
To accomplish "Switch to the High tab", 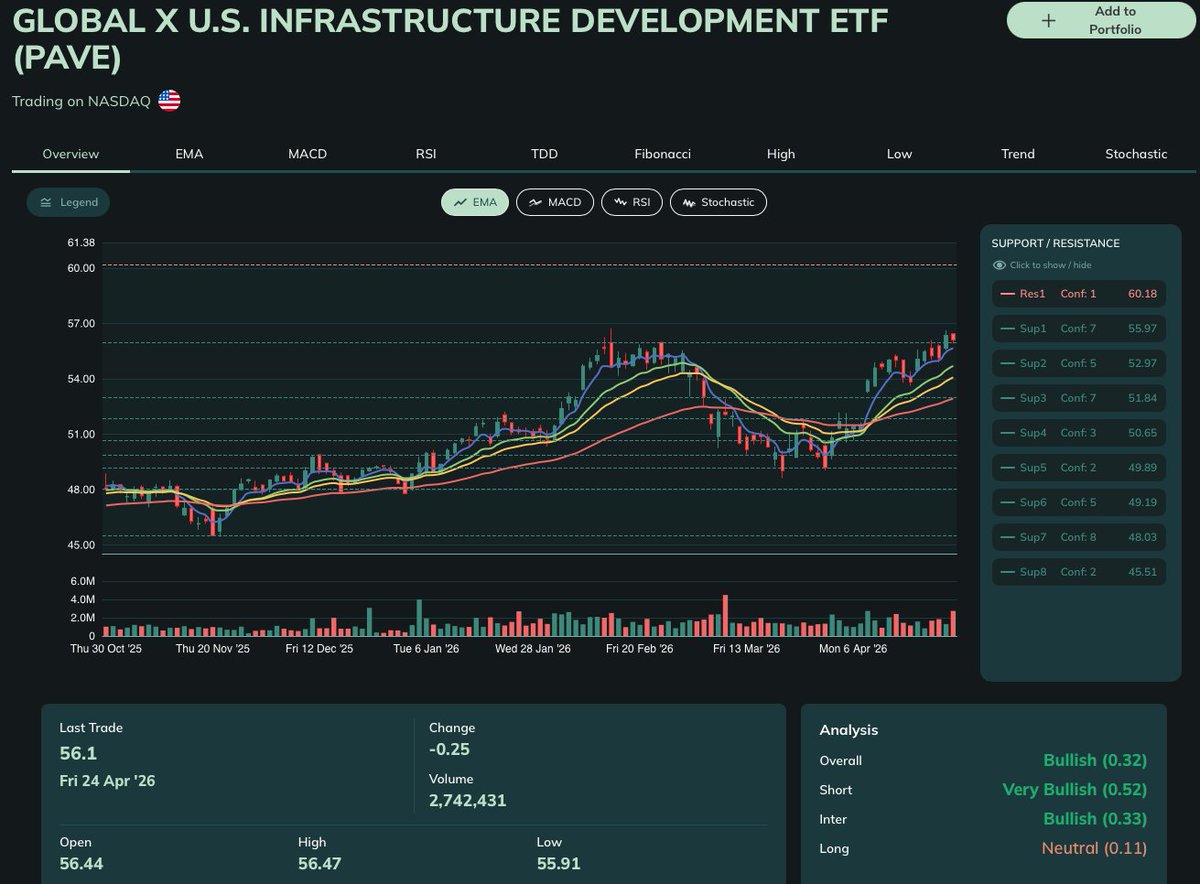I will pyautogui.click(x=781, y=154).
